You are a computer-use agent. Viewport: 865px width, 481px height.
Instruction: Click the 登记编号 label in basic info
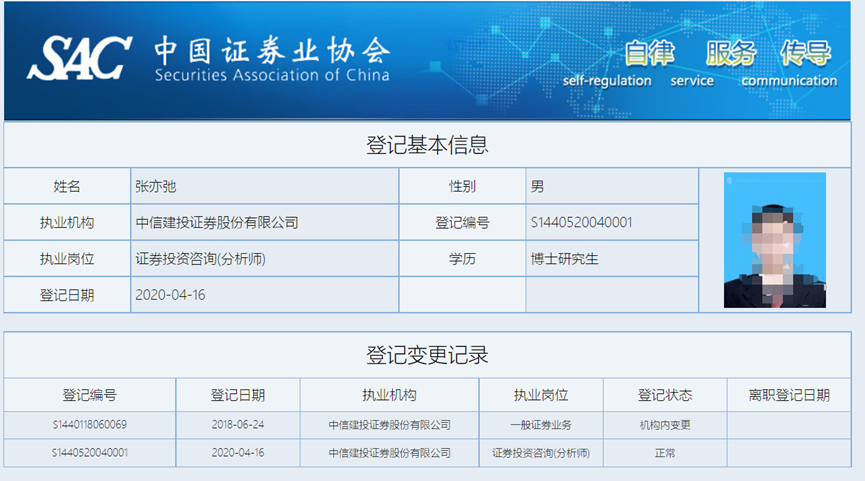click(462, 223)
